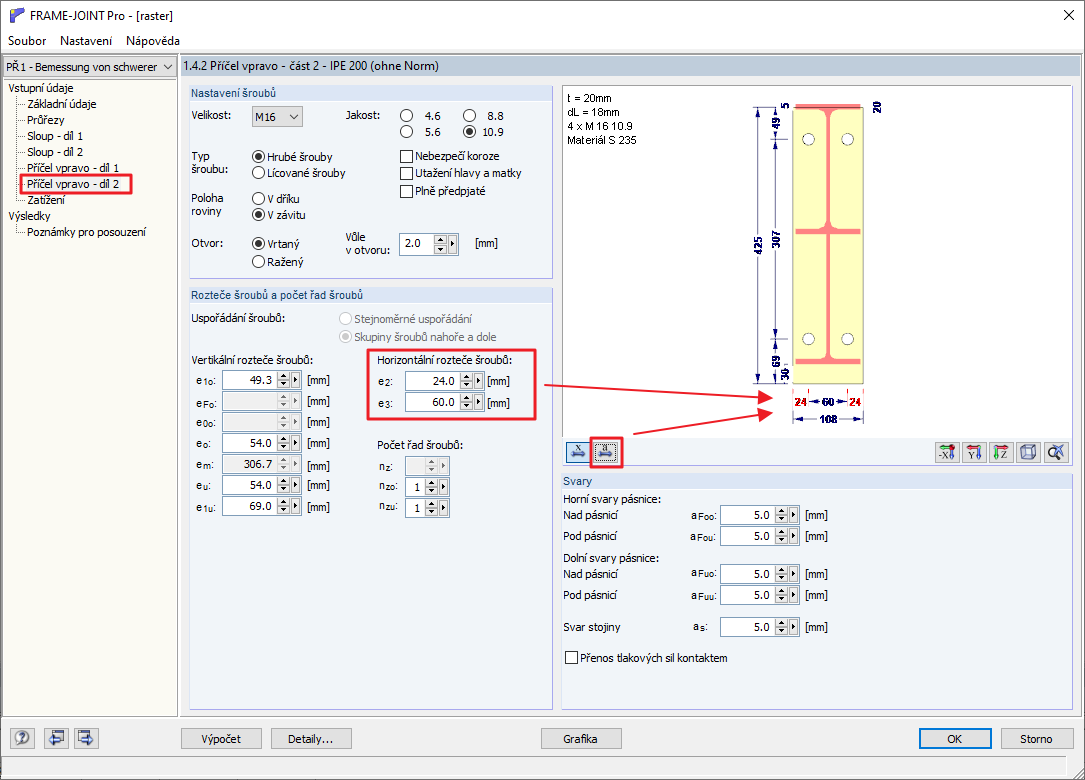The width and height of the screenshot is (1085, 780).
Task: Select Zatížení in tree
Action: [x=46, y=200]
